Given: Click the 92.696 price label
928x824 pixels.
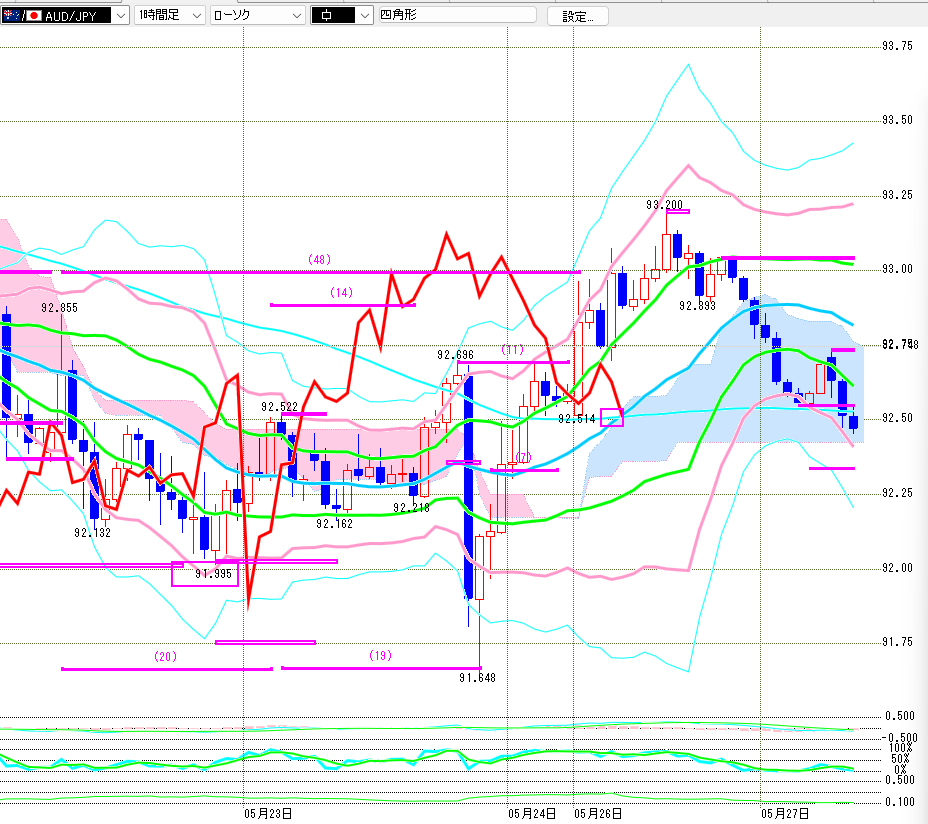Looking at the screenshot, I should point(455,355).
